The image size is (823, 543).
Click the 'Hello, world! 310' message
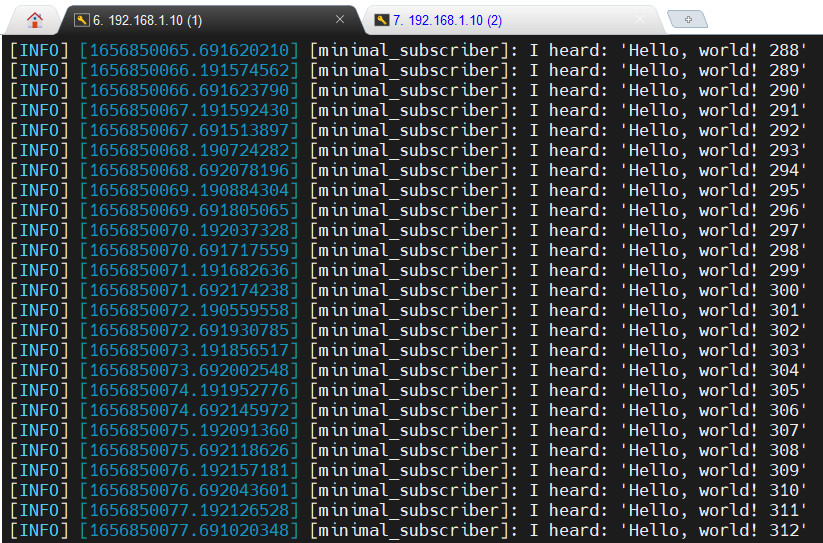[x=713, y=491]
